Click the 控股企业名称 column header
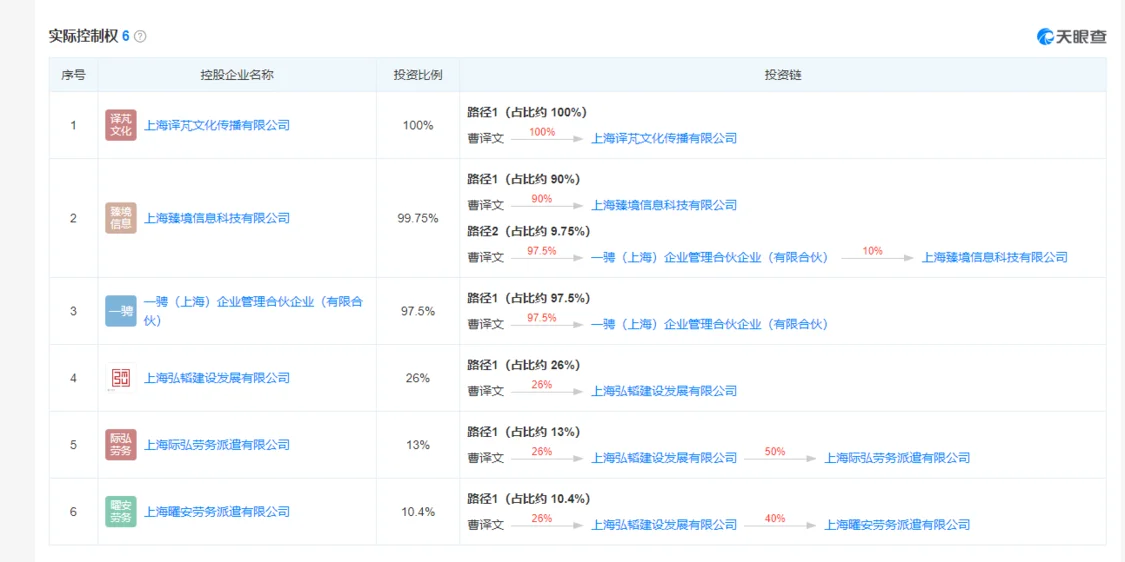1125x562 pixels. (x=237, y=75)
